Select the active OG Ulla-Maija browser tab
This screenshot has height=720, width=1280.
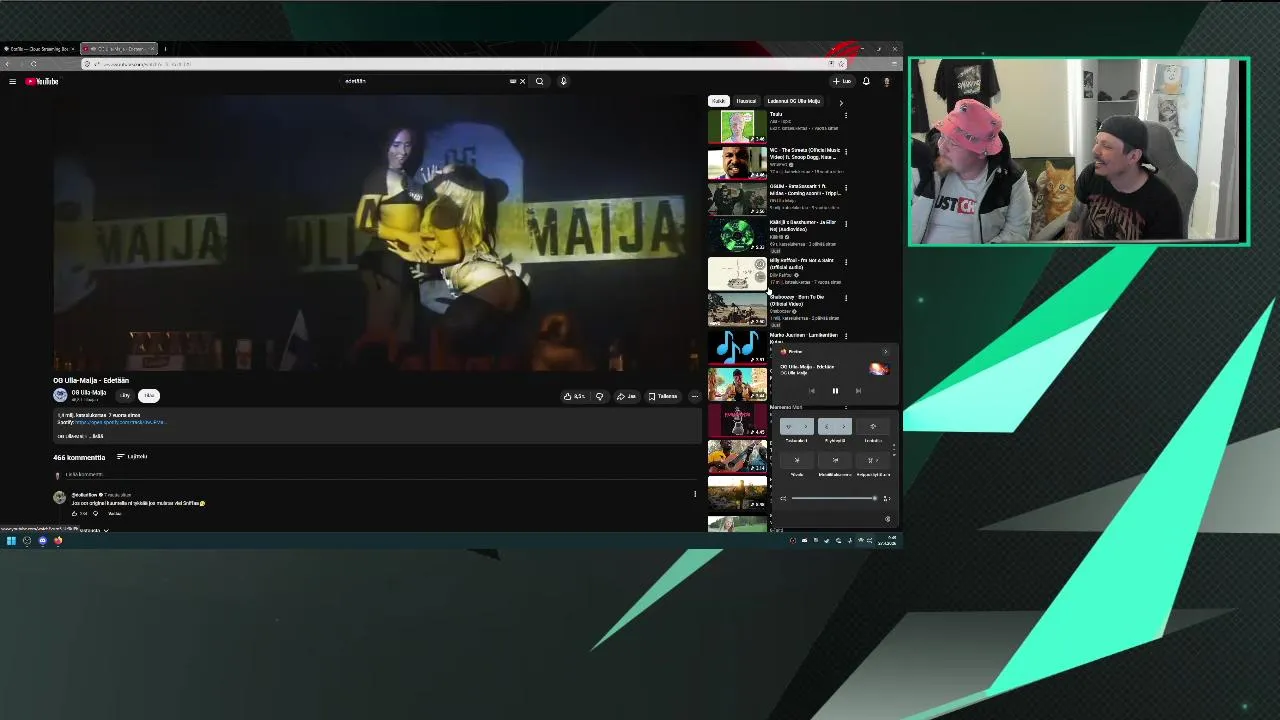point(118,48)
